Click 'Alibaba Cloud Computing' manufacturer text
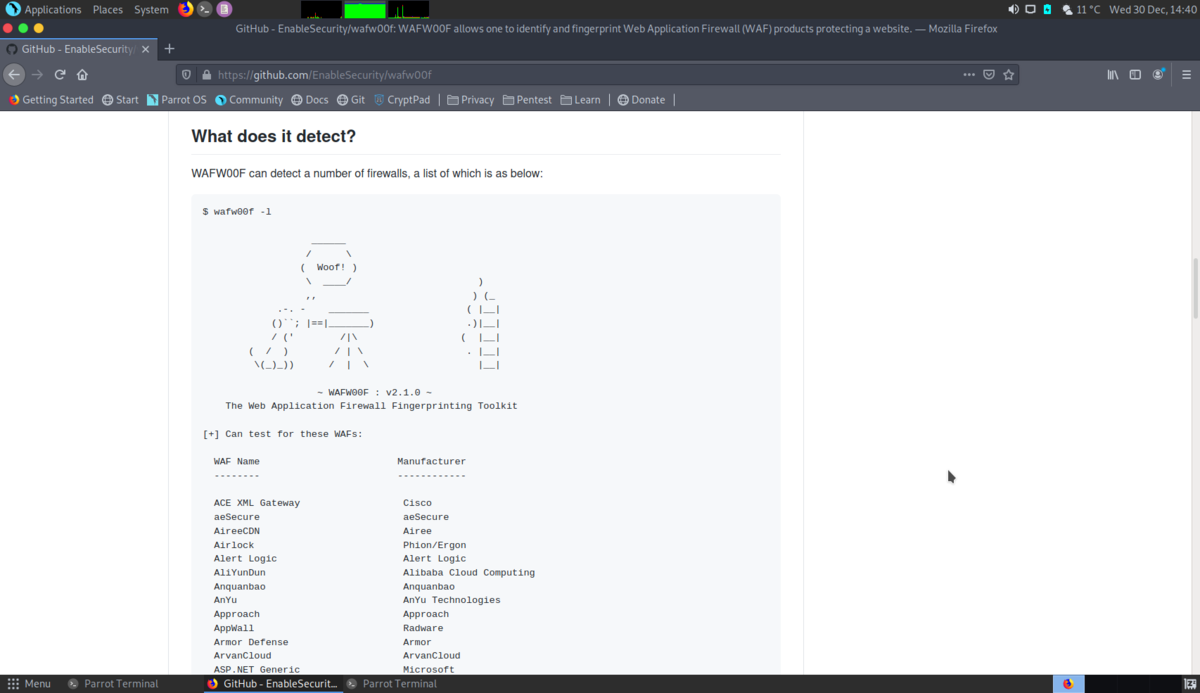Image resolution: width=1200 pixels, height=693 pixels. [x=469, y=573]
